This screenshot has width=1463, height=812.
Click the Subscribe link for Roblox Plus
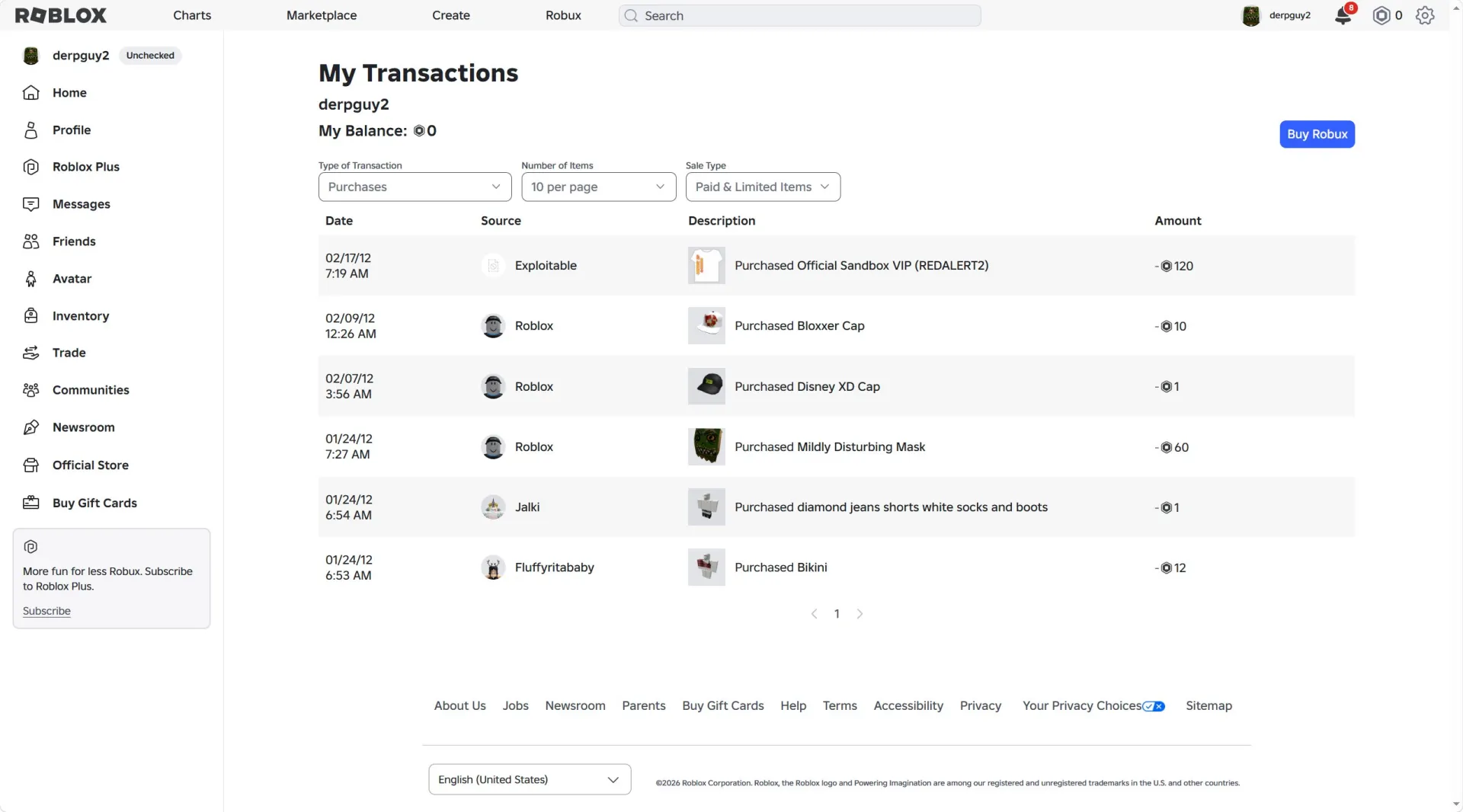(46, 611)
